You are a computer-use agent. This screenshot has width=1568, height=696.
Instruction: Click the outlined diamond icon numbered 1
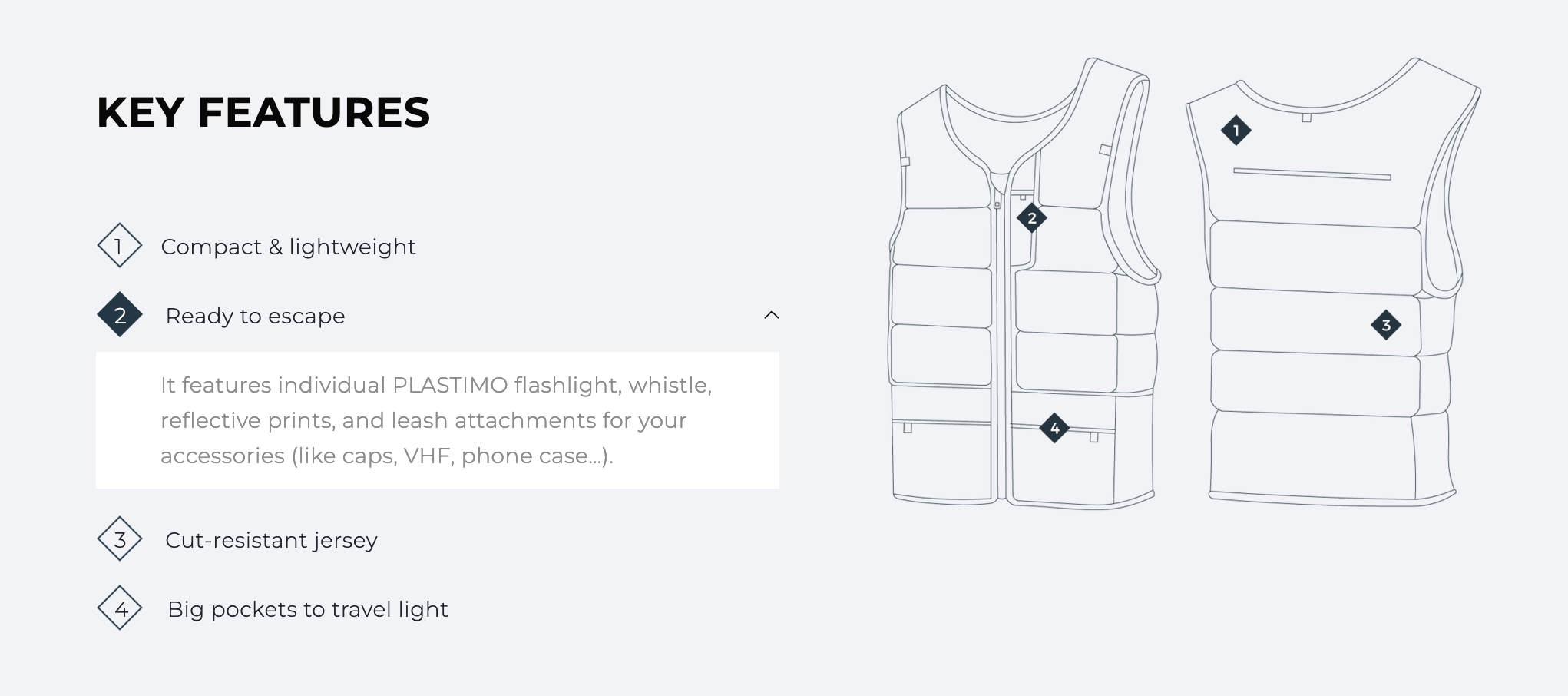coord(120,246)
